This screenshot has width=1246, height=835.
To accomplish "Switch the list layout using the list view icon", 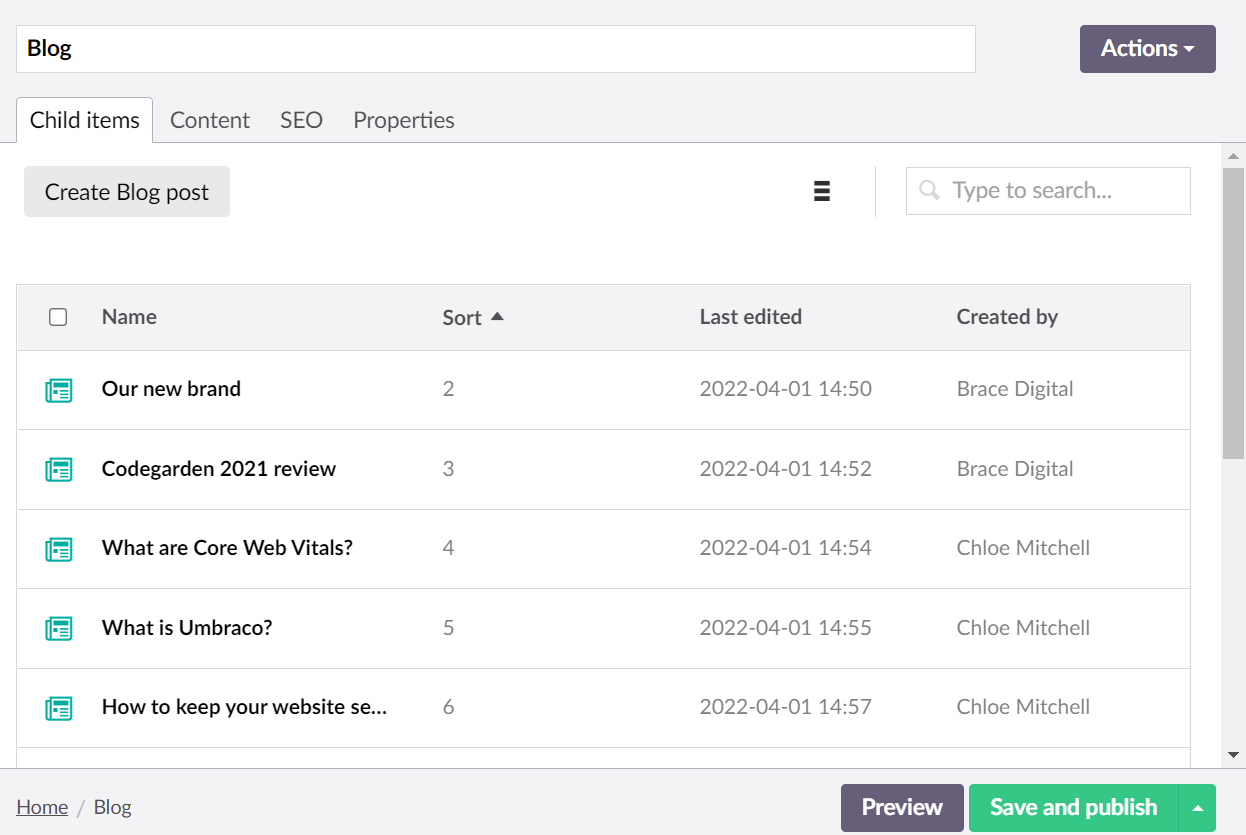I will pos(821,191).
